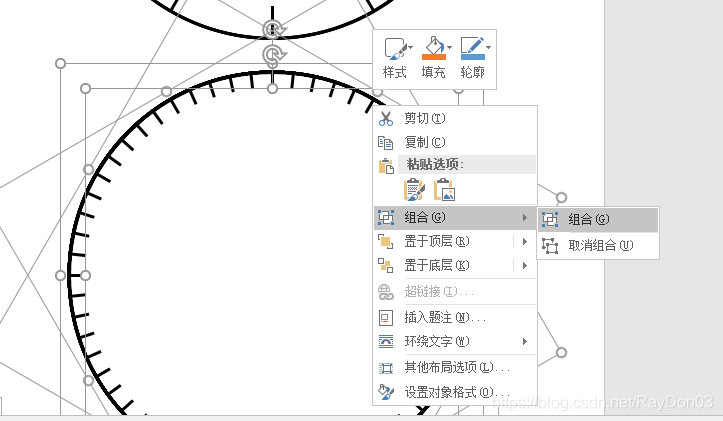Screen dimensions: 723x421
Task: Expand the 置于底层 submenu arrow
Action: (x=525, y=265)
